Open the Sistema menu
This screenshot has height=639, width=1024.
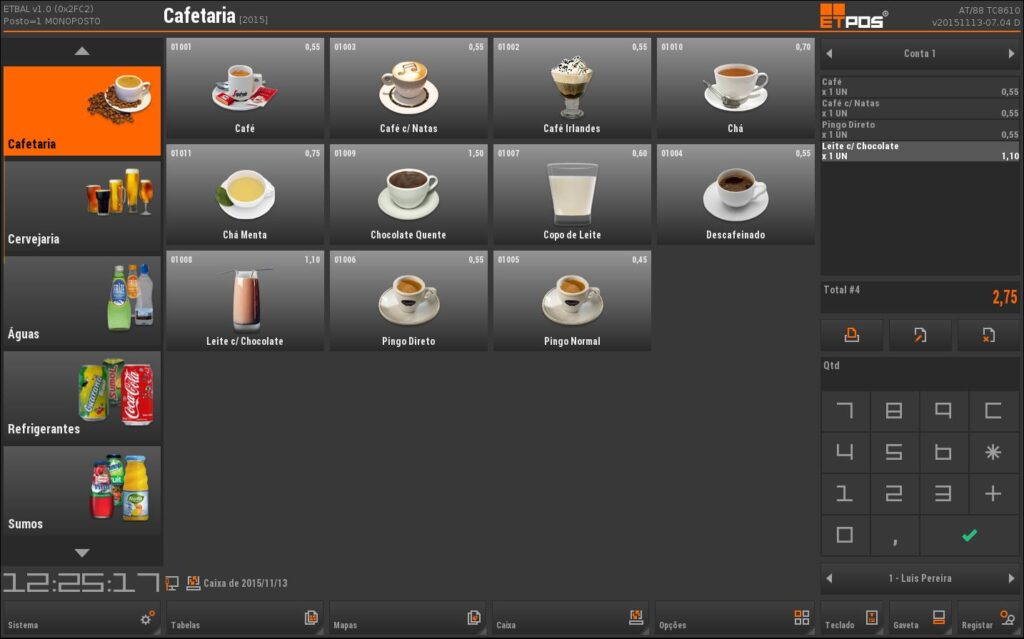(82, 618)
